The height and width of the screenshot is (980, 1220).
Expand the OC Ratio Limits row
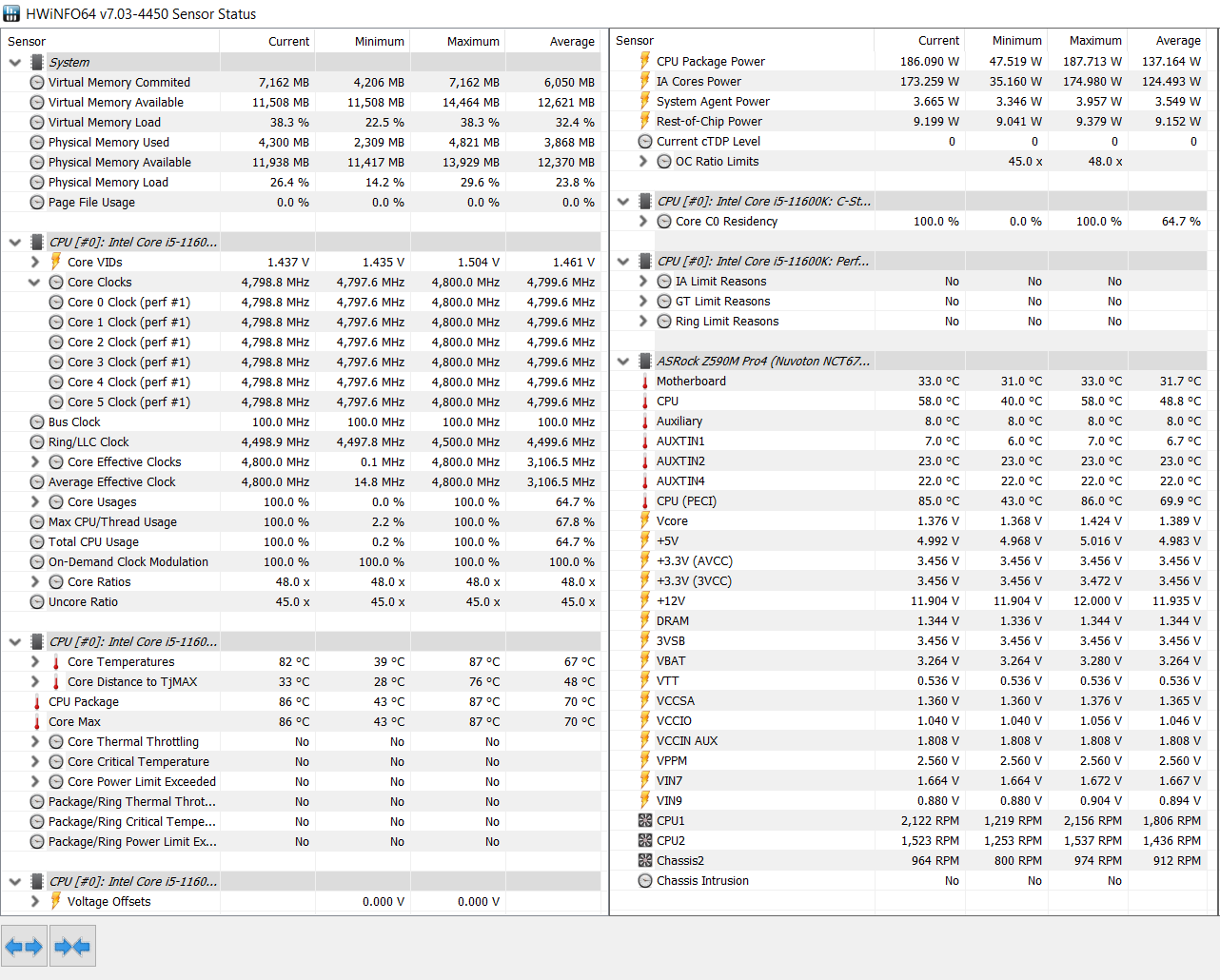(x=642, y=161)
